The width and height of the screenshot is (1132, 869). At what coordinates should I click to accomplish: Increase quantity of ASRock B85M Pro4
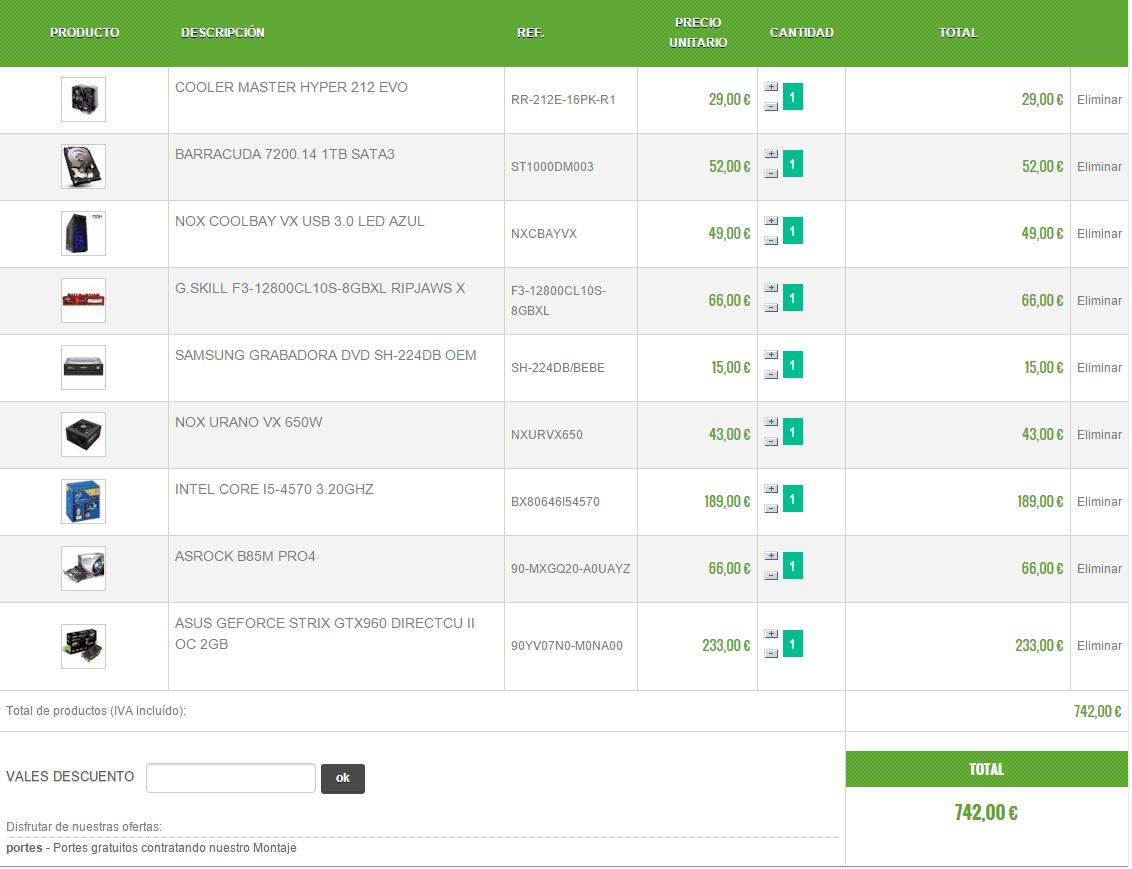771,557
